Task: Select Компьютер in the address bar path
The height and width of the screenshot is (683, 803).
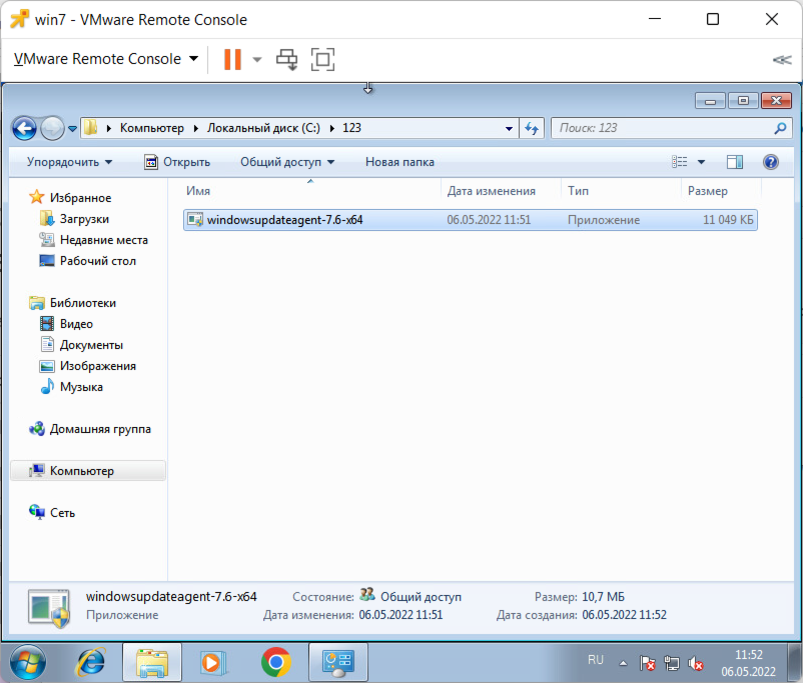Action: pyautogui.click(x=152, y=128)
